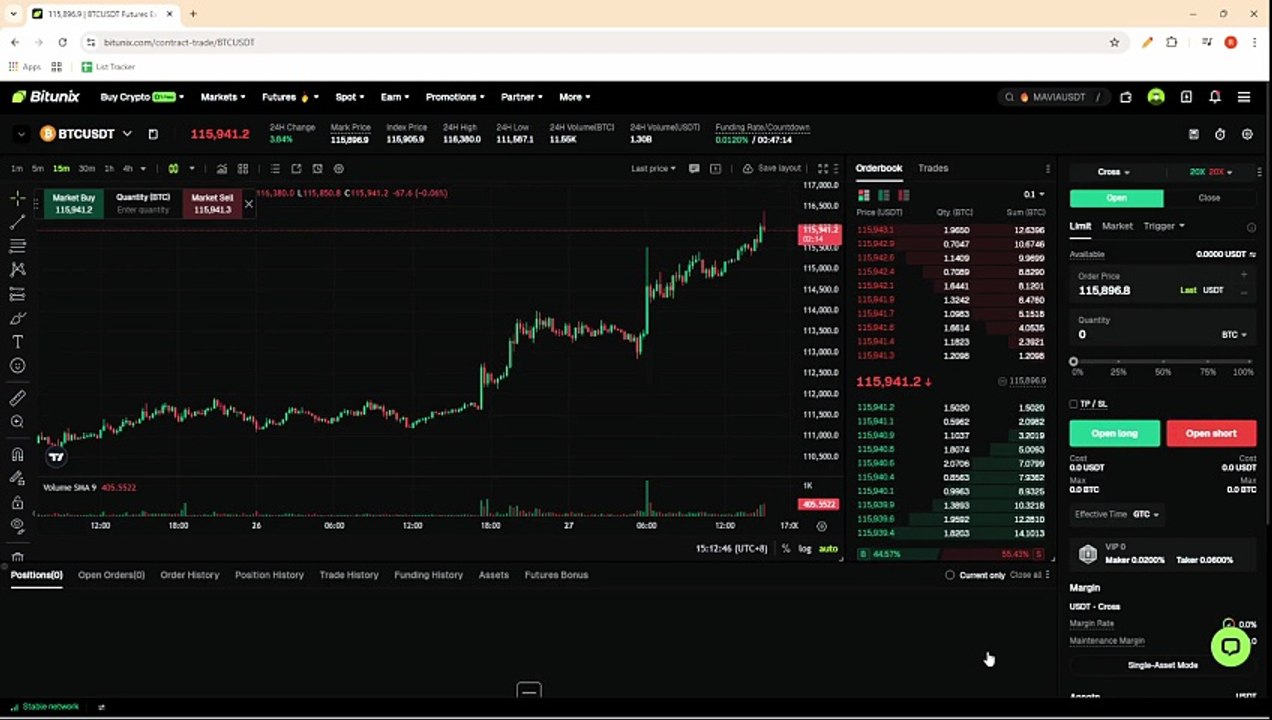Switch to the Trades tab
1272x720 pixels.
933,168
